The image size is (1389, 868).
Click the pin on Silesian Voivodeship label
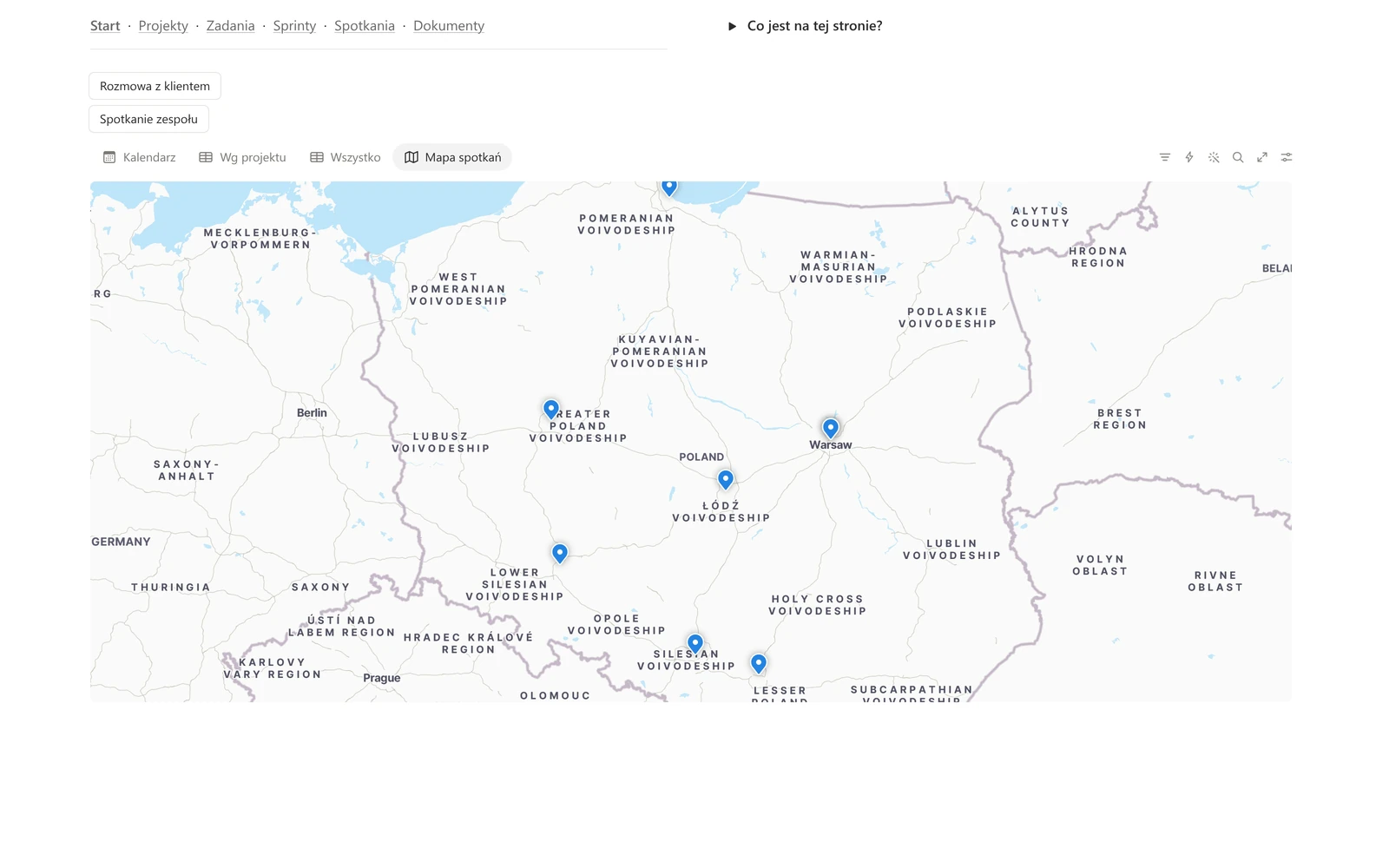695,644
